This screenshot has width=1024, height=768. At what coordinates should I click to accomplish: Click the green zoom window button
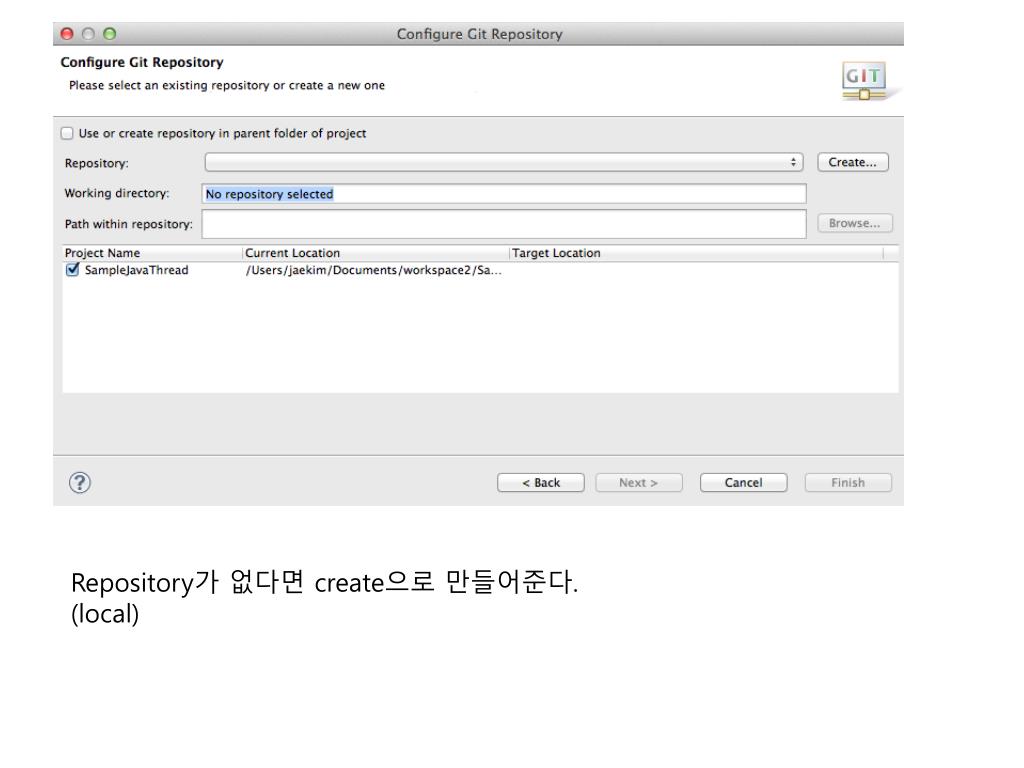click(x=110, y=34)
